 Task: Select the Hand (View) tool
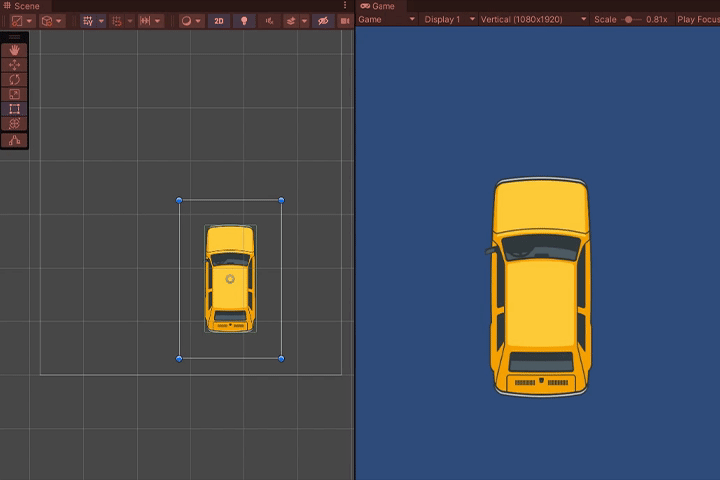click(x=14, y=50)
